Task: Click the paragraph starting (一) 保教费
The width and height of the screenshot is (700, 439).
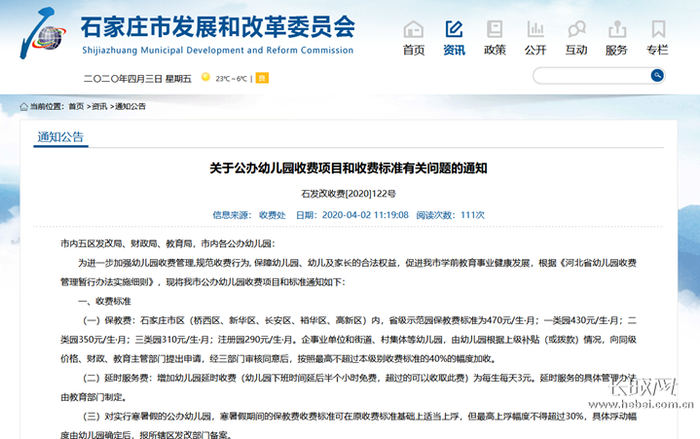Action: (x=349, y=339)
